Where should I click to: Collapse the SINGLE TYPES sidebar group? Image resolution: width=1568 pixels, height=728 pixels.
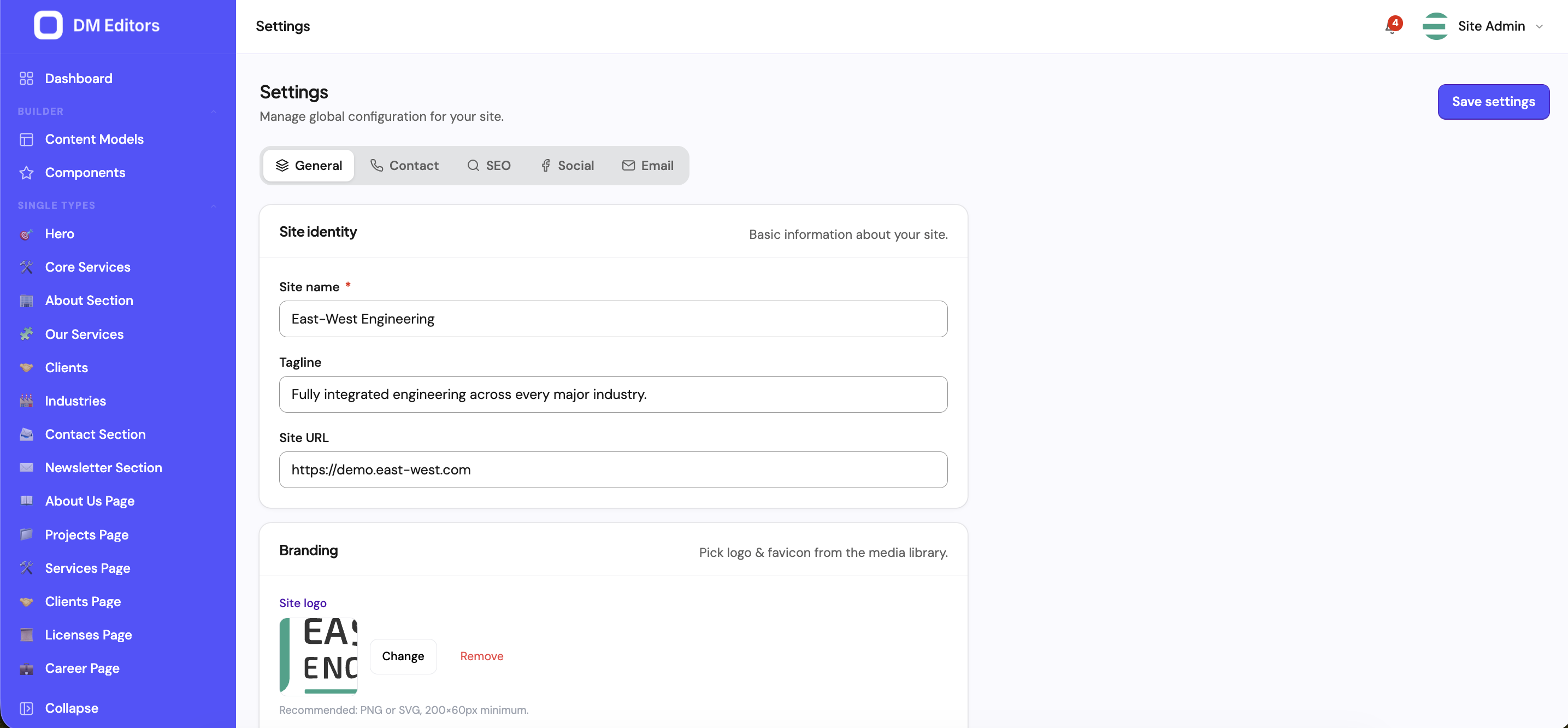[214, 206]
